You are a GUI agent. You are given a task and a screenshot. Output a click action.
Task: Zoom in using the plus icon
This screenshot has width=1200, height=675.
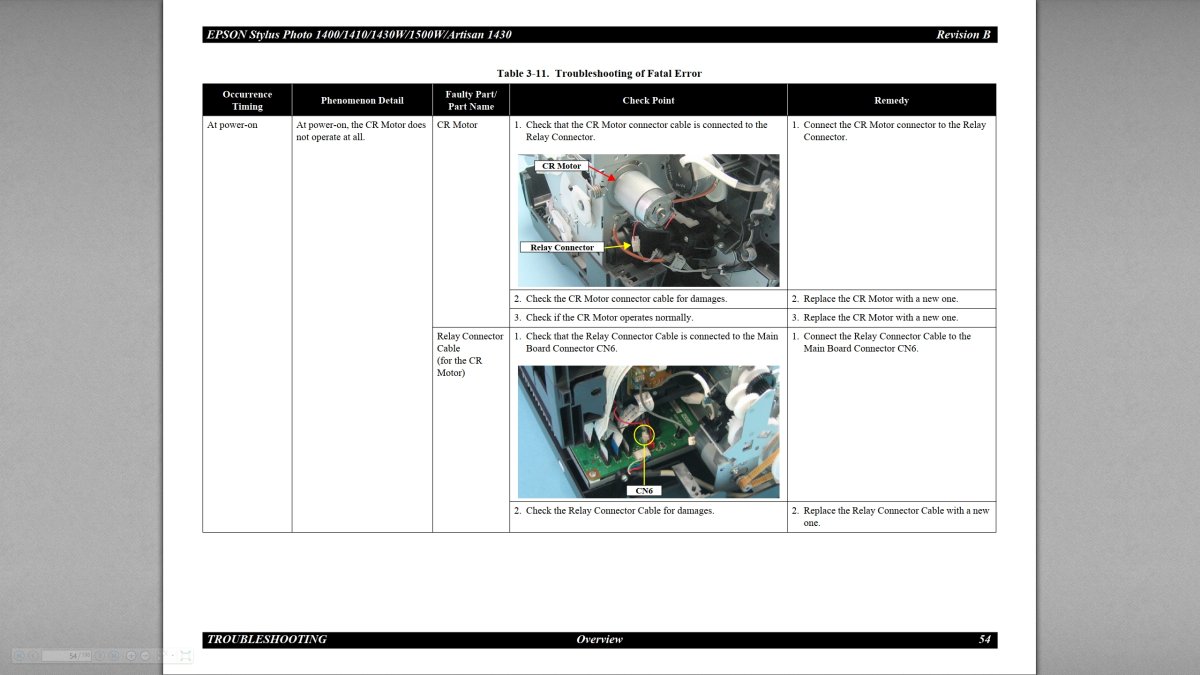tap(131, 655)
